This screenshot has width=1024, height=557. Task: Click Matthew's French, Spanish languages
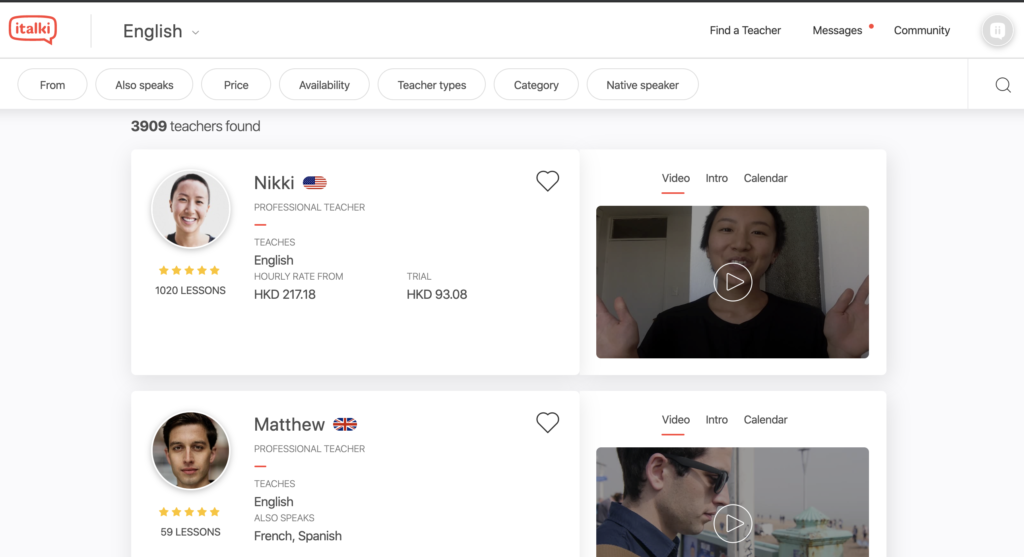click(298, 536)
